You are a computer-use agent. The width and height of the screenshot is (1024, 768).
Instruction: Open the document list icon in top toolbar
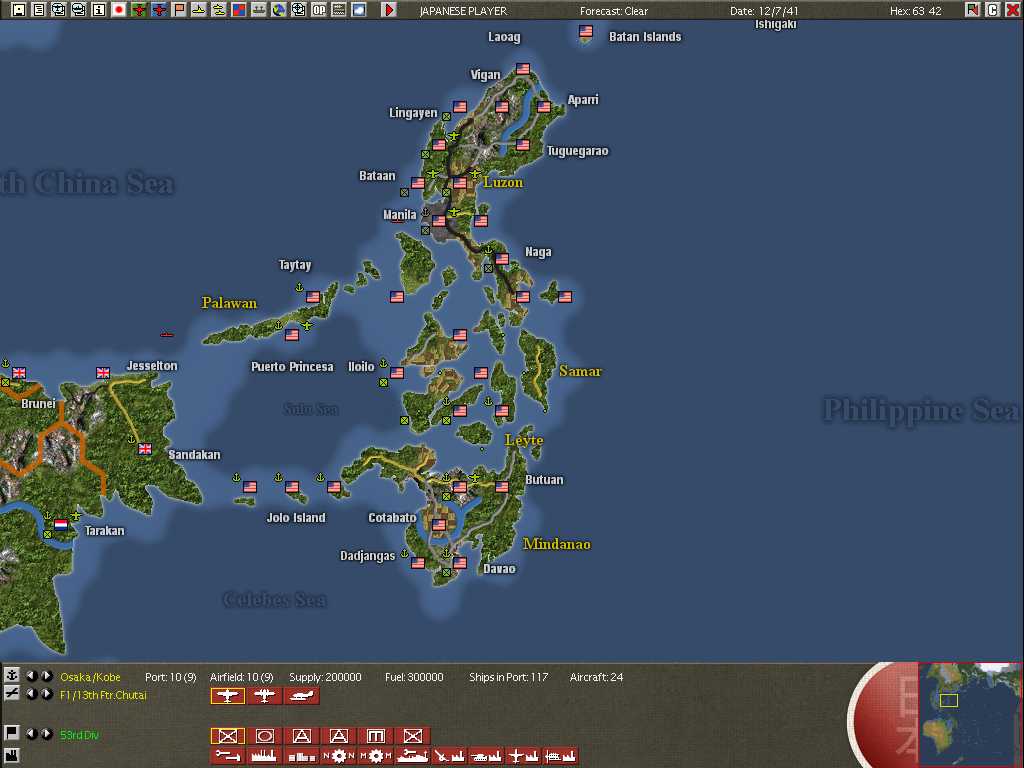click(x=39, y=10)
